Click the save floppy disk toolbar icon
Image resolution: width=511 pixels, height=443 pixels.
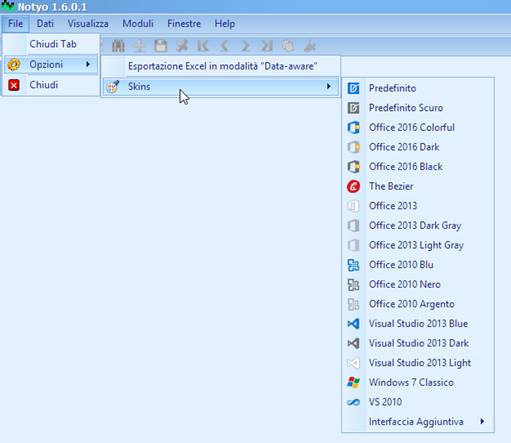coord(161,46)
